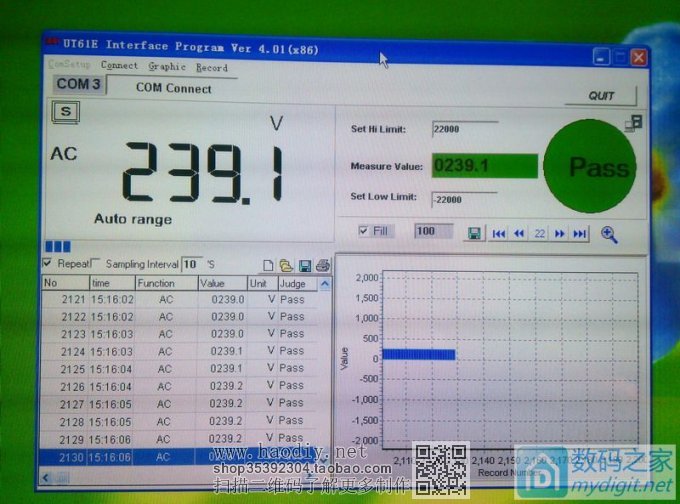Advance to the next graph page

pyautogui.click(x=560, y=233)
